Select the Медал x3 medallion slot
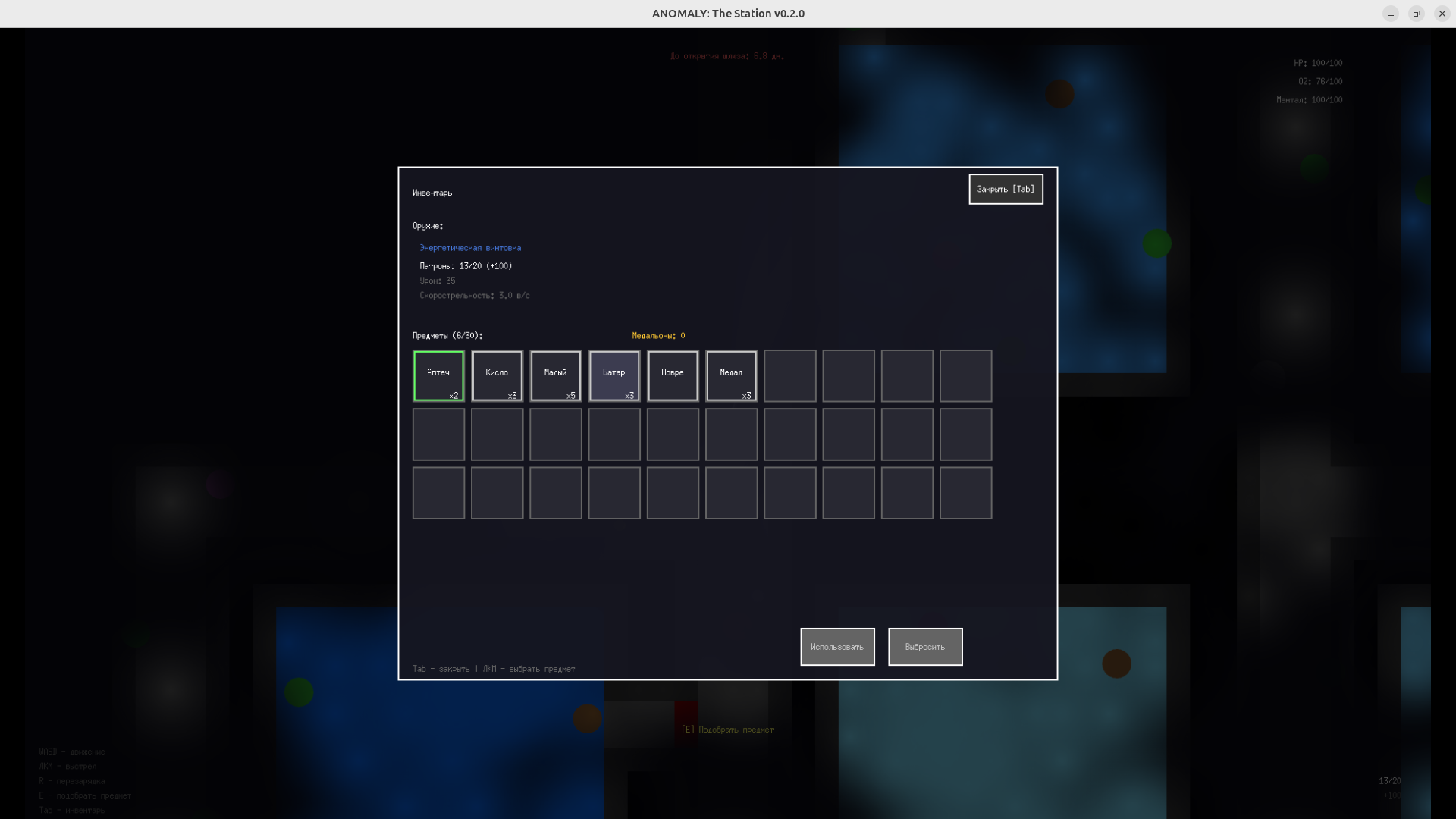This screenshot has width=1456, height=819. point(731,375)
